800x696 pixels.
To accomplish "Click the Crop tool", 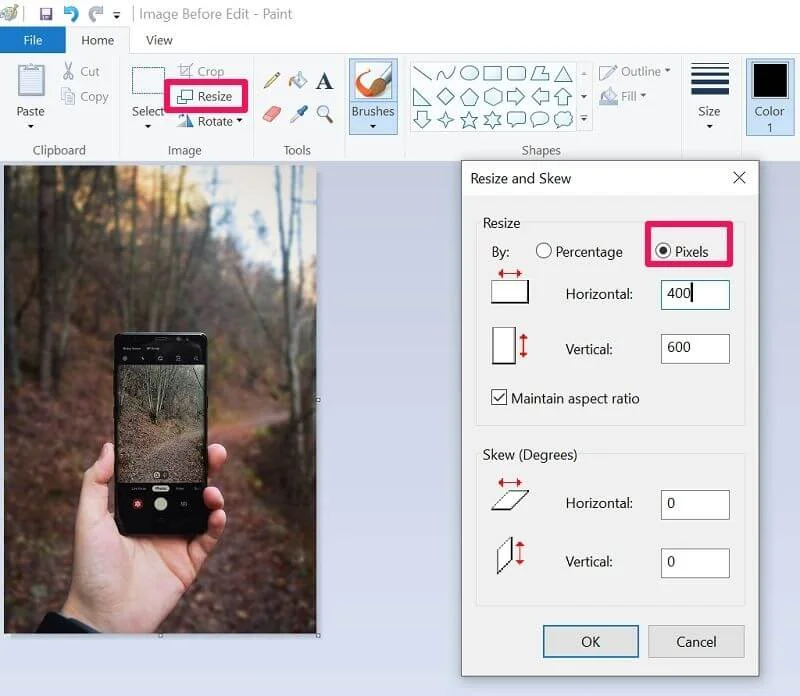I will coord(202,71).
